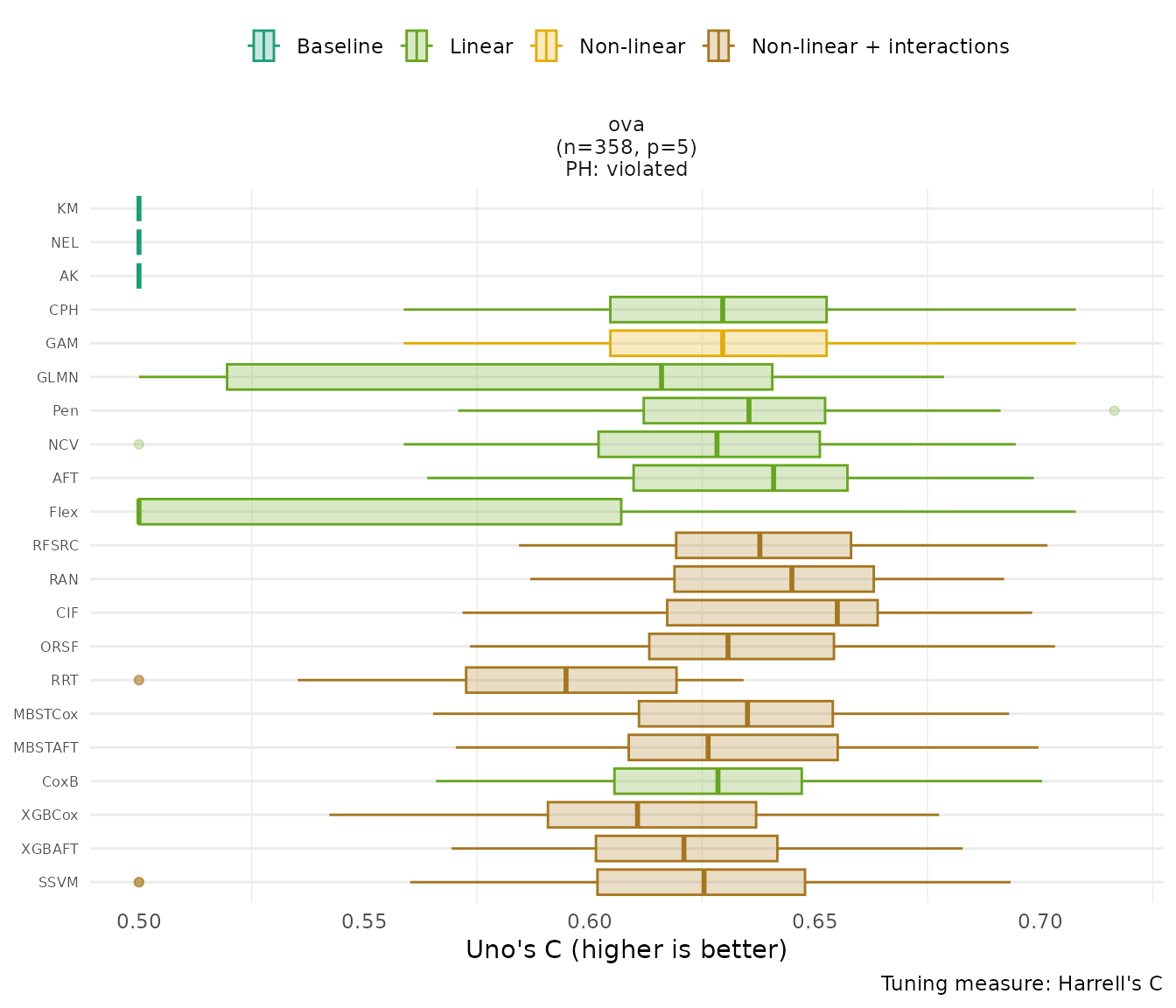Select the NCV row outlier dot

138,444
